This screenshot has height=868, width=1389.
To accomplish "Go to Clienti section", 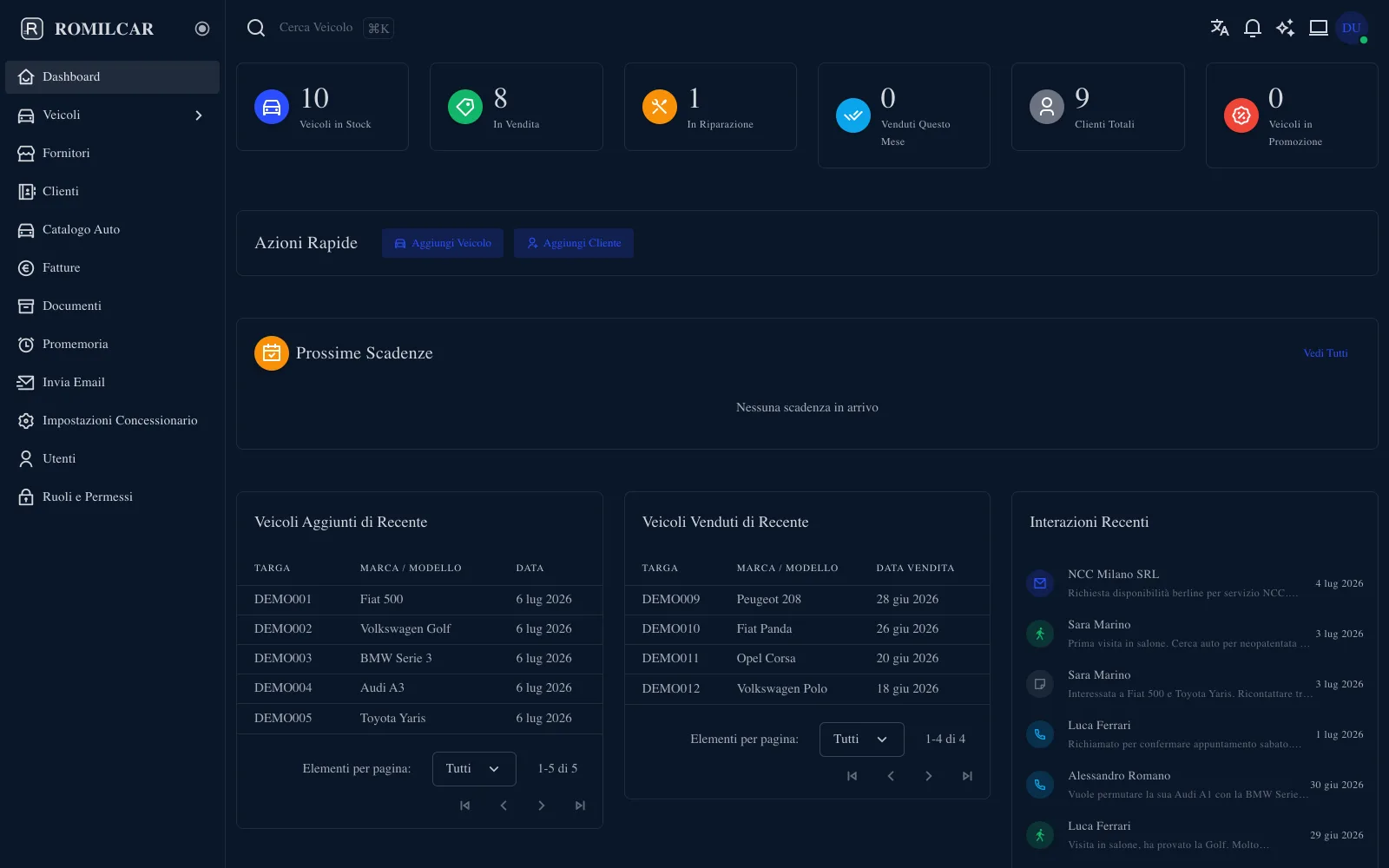I will 112,191.
